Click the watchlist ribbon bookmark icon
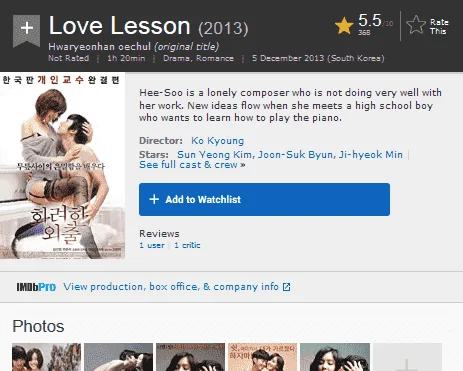 (x=26, y=30)
